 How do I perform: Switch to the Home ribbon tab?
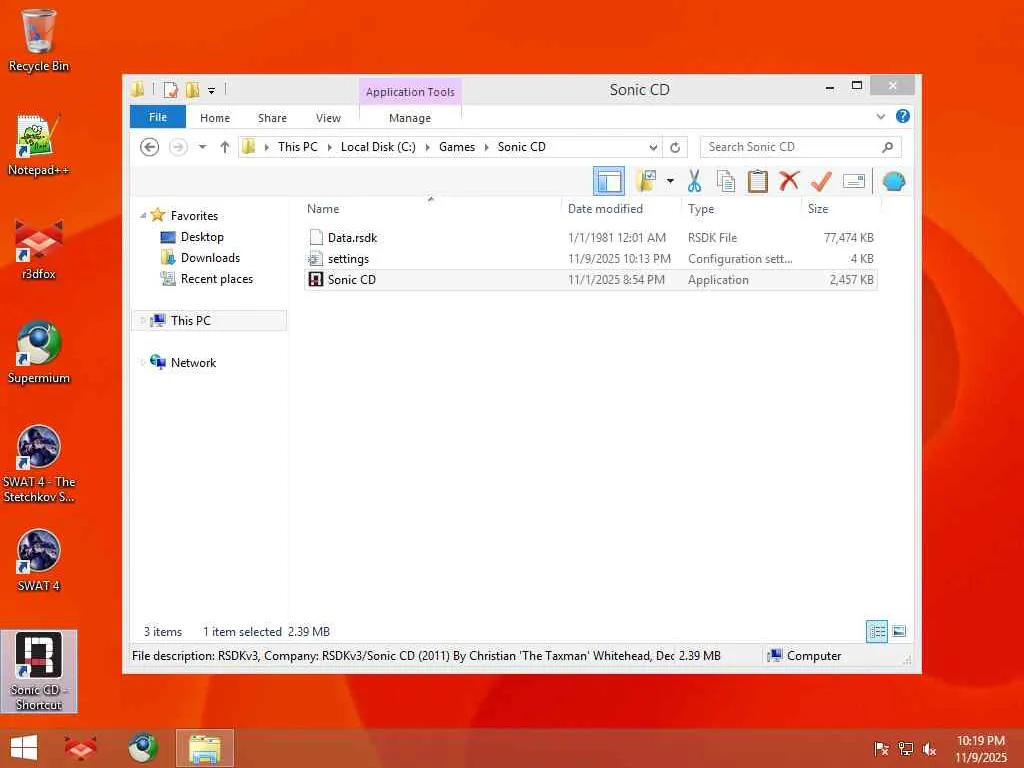click(215, 118)
